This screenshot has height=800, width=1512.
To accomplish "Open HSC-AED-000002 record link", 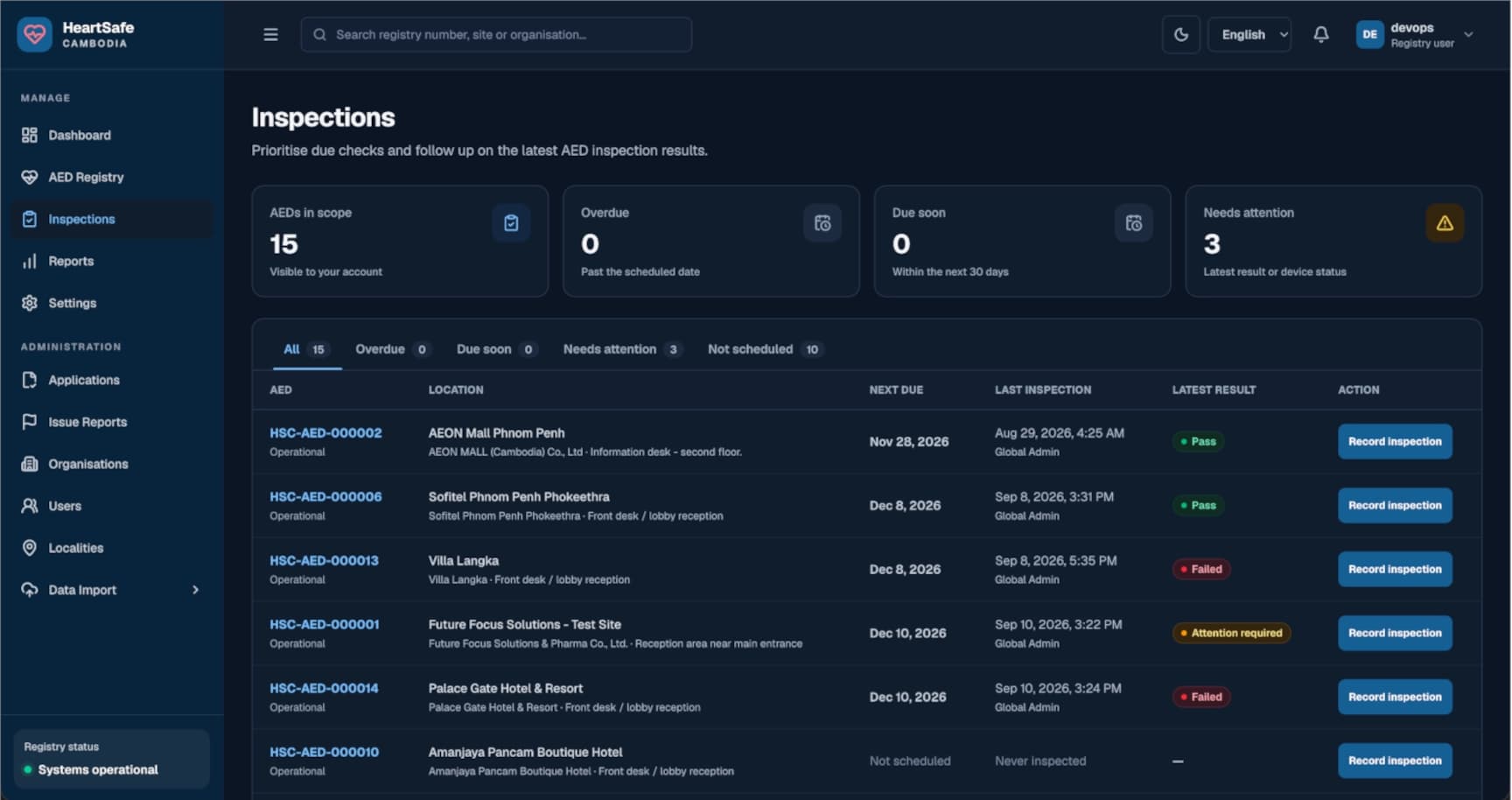I will 325,432.
